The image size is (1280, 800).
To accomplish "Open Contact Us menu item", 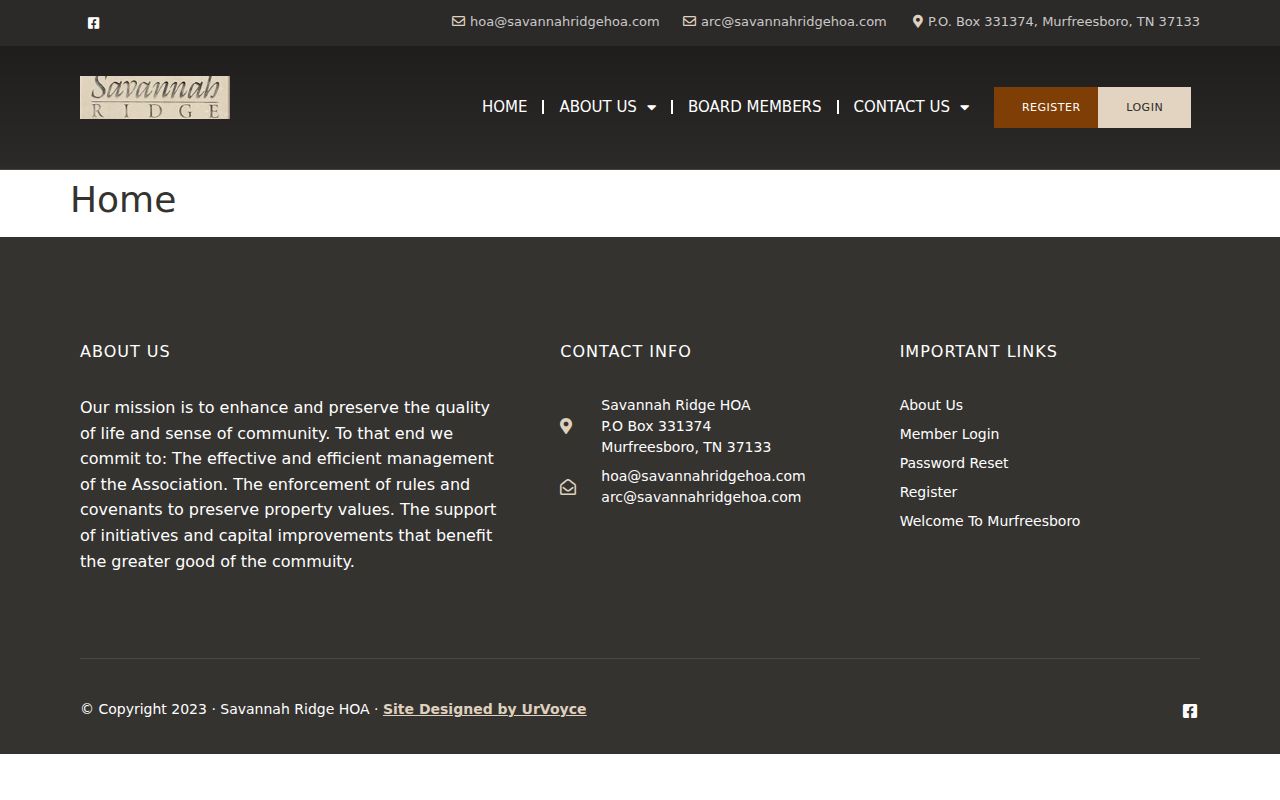I will pyautogui.click(x=901, y=107).
